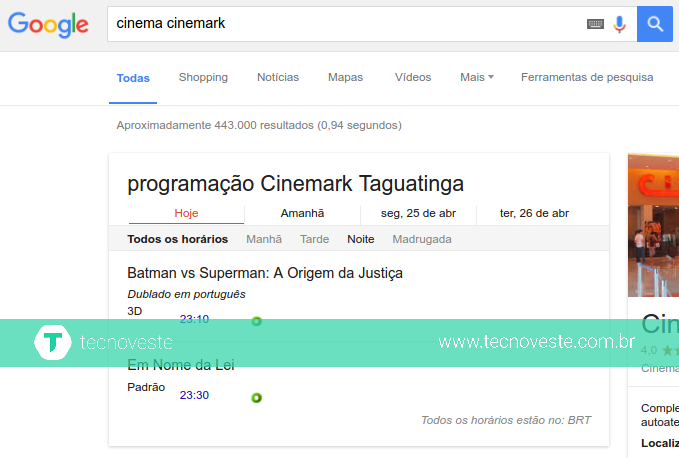
Task: Click the programação Cinemark Taguatinga heading
Action: [295, 184]
